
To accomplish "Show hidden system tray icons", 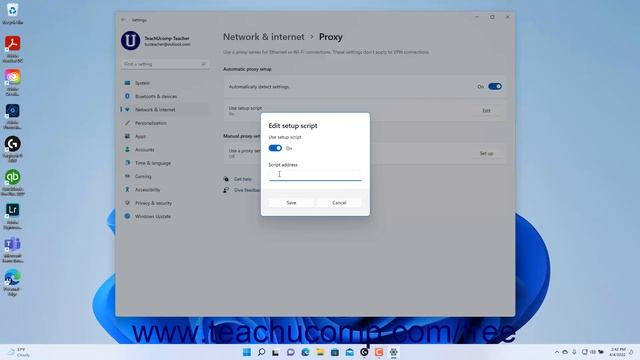I will pos(557,352).
